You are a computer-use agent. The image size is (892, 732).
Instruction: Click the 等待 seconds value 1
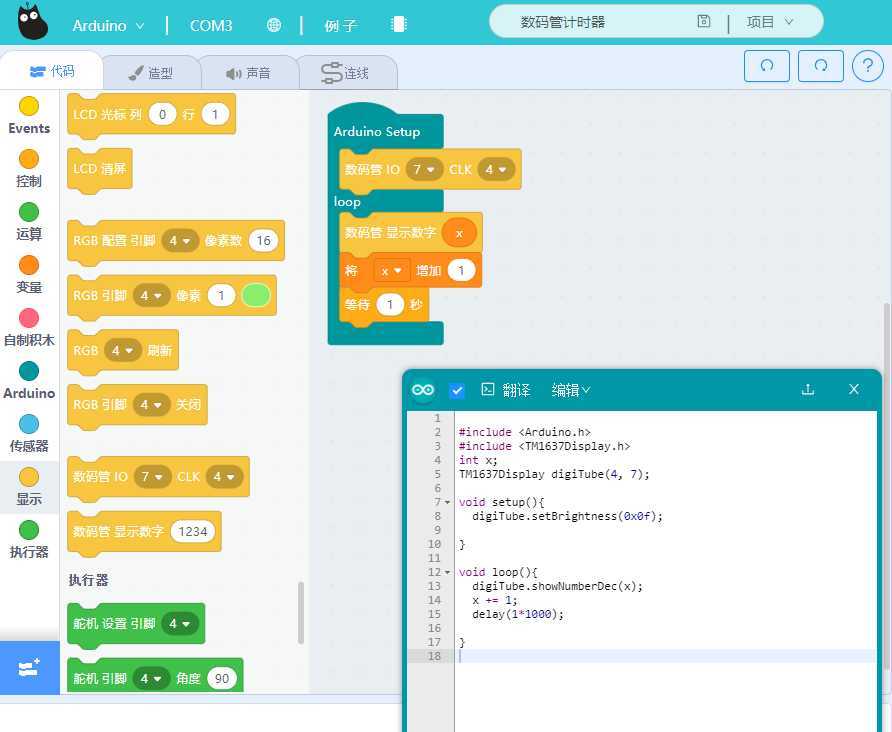click(390, 304)
